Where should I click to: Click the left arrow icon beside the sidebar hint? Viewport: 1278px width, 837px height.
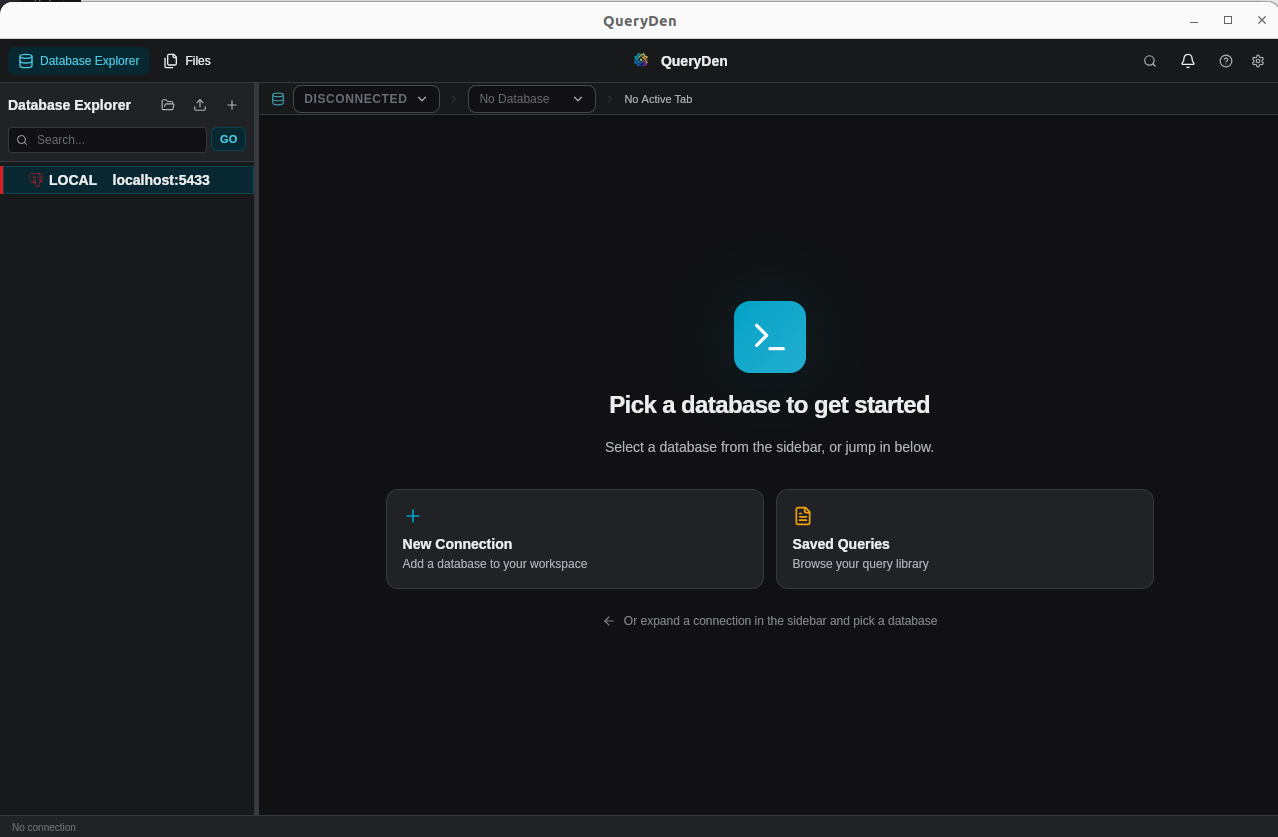[609, 621]
